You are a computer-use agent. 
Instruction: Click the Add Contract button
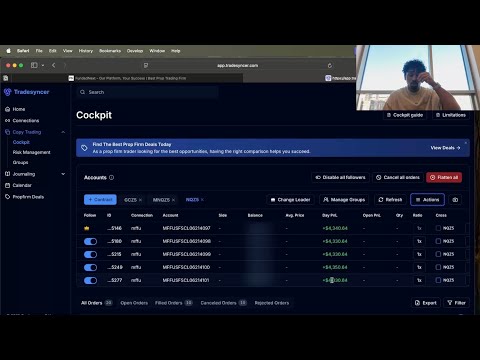click(100, 200)
